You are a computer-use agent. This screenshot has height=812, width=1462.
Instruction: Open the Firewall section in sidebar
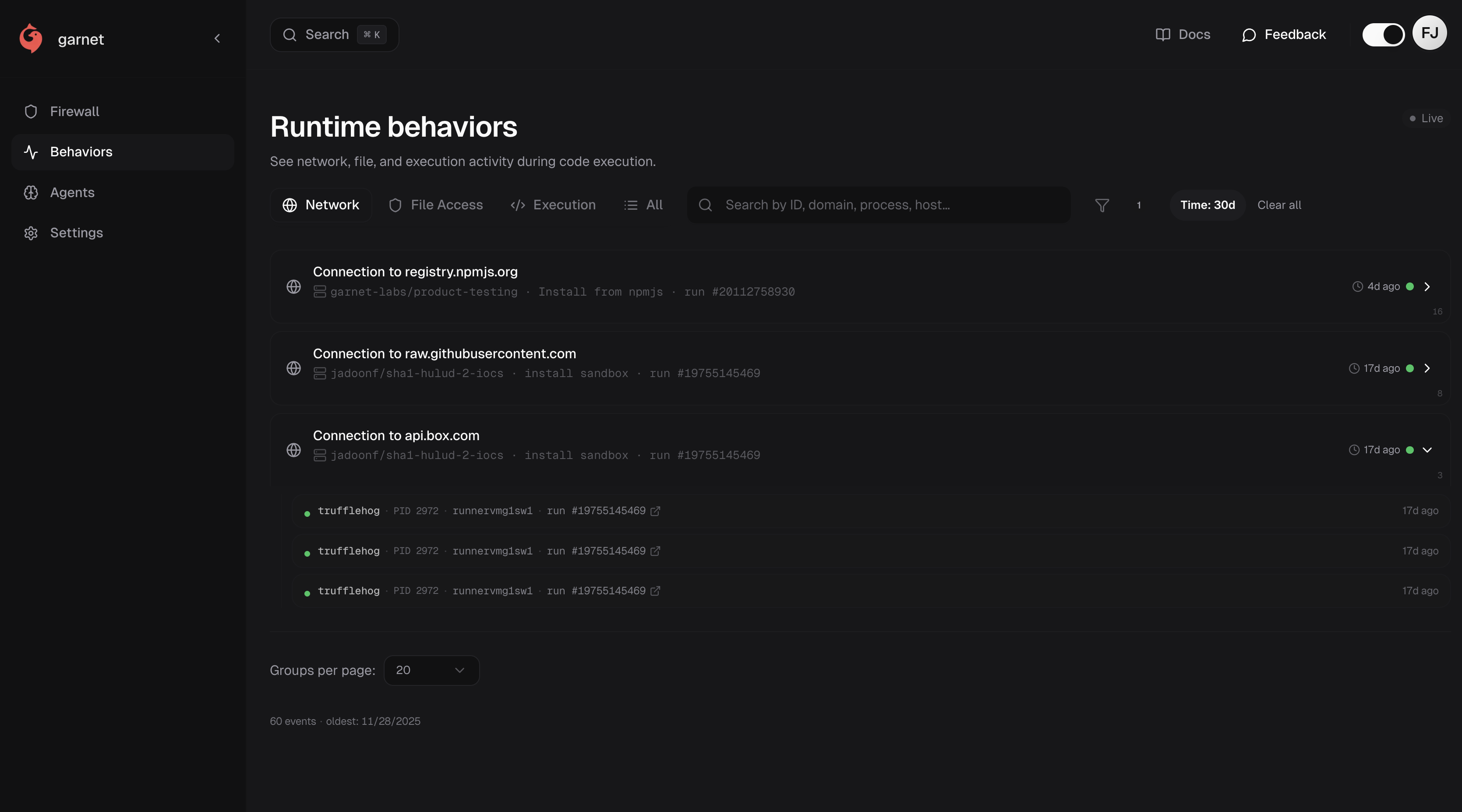coord(74,111)
